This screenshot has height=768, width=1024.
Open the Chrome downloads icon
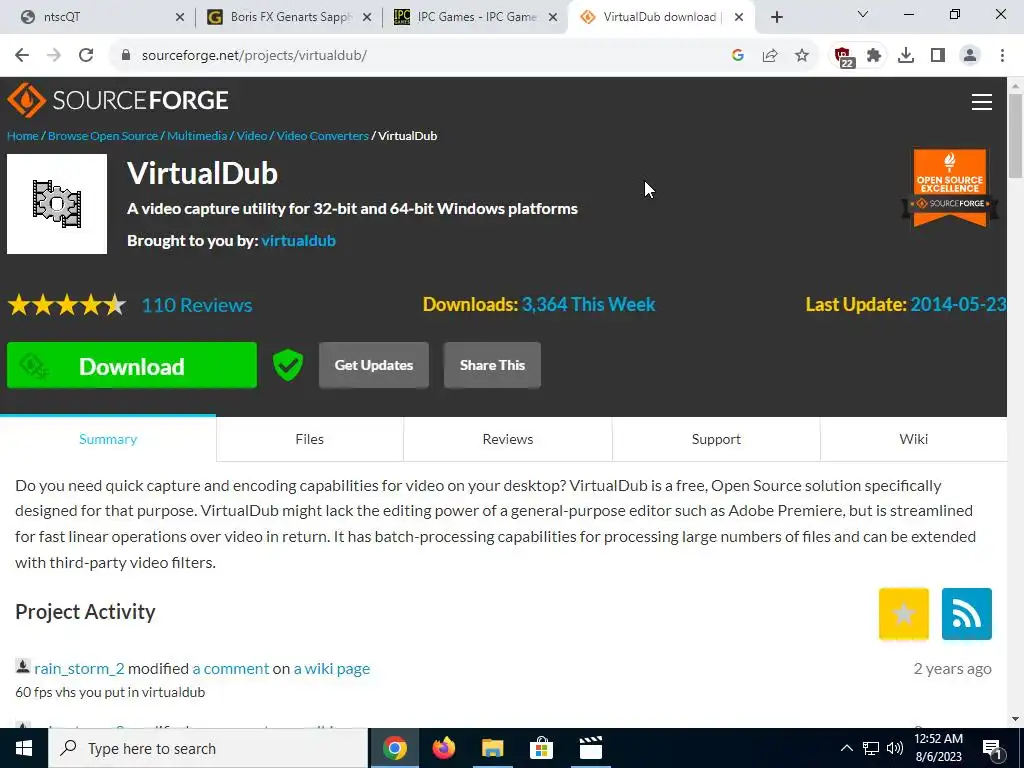click(x=906, y=56)
